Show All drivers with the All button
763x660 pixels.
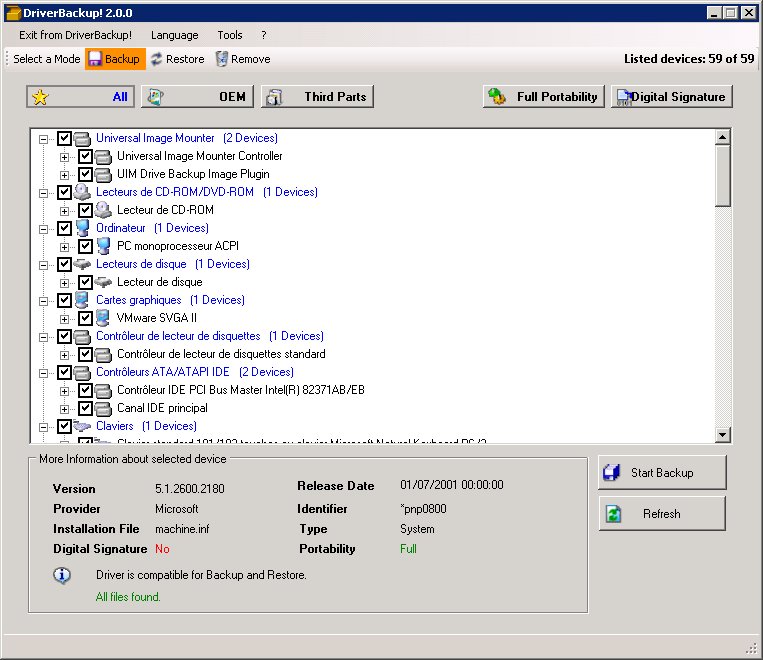(81, 97)
